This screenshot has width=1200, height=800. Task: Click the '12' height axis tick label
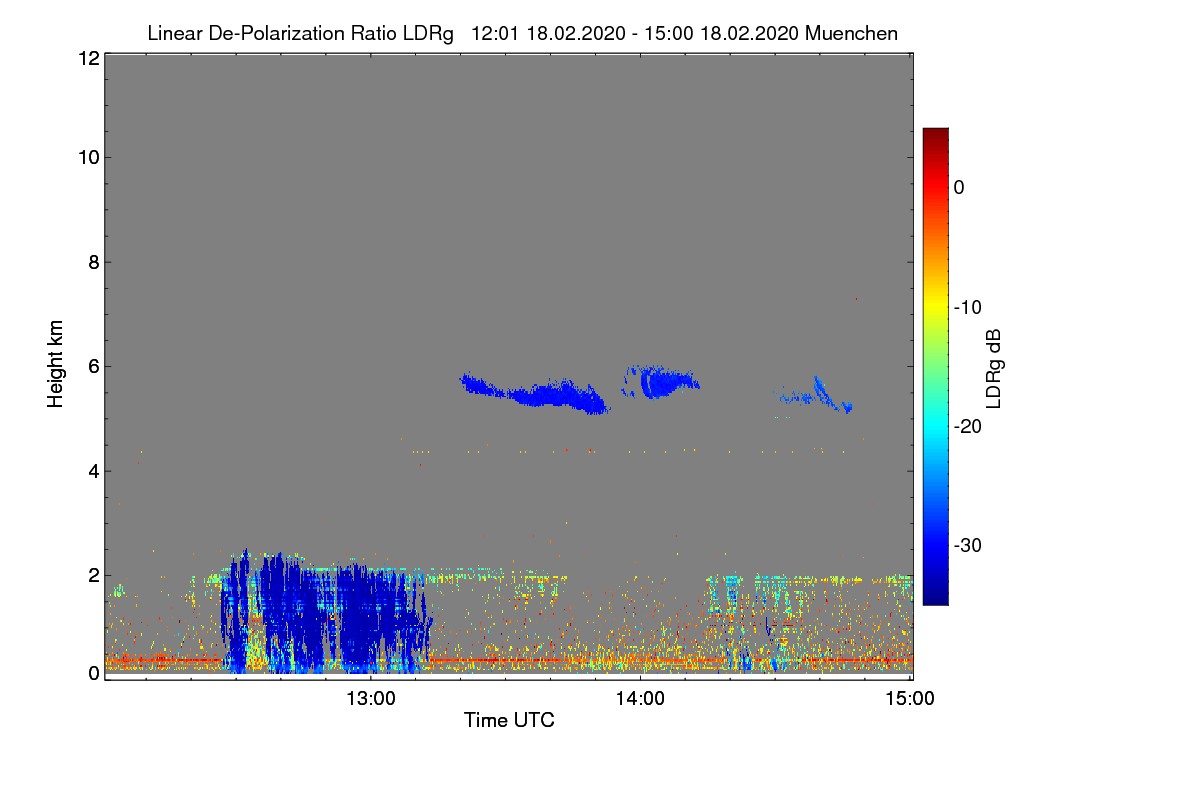87,59
